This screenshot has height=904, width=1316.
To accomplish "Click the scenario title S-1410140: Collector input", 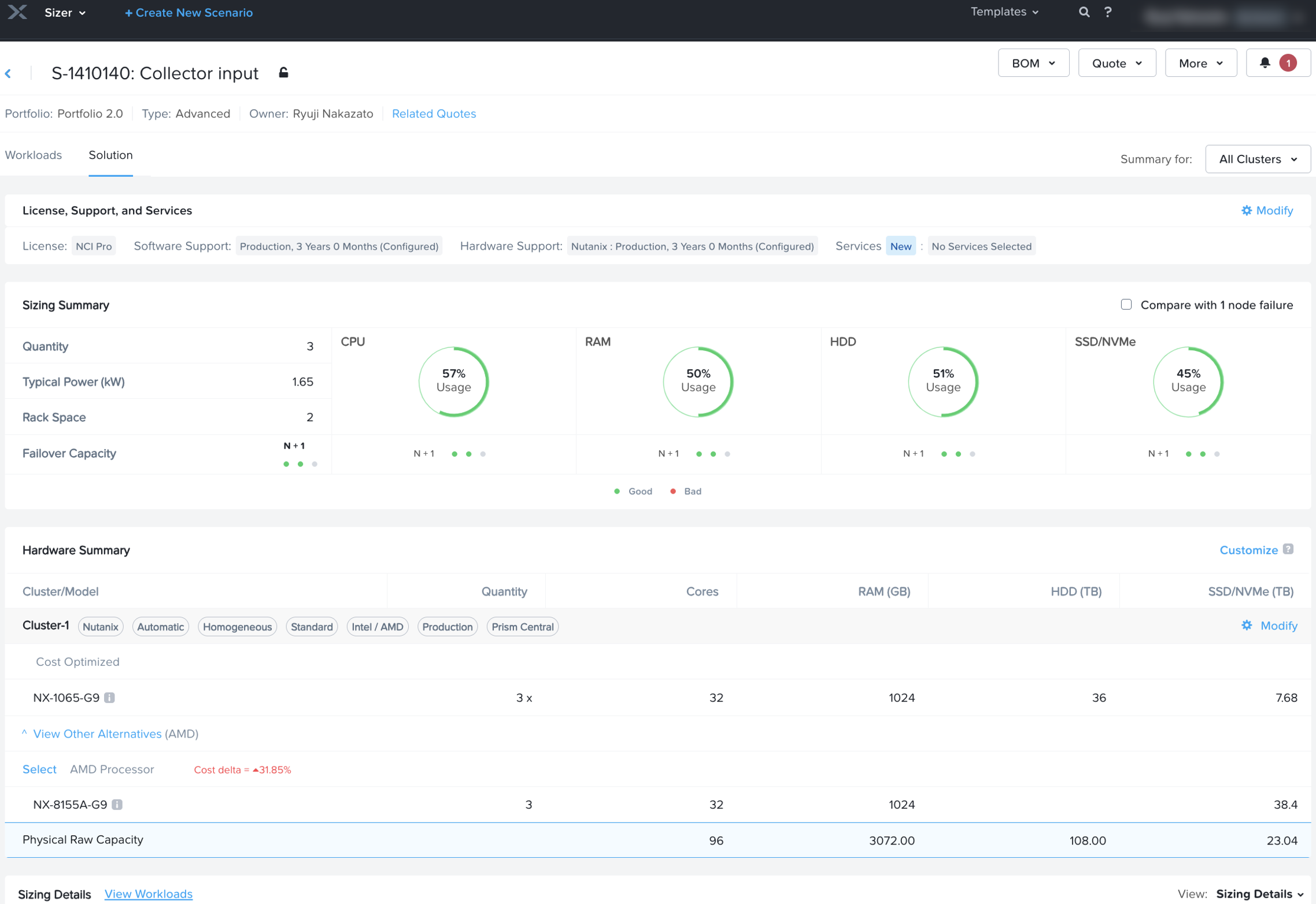I will [x=155, y=73].
